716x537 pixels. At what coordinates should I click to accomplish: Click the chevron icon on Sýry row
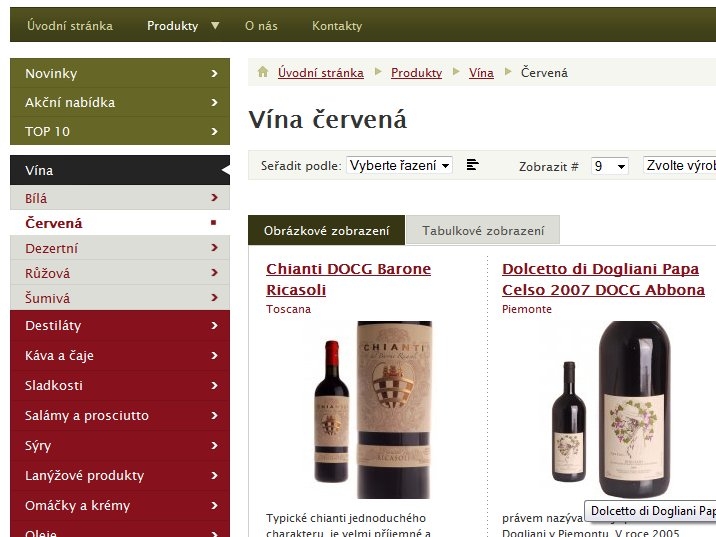[x=214, y=446]
